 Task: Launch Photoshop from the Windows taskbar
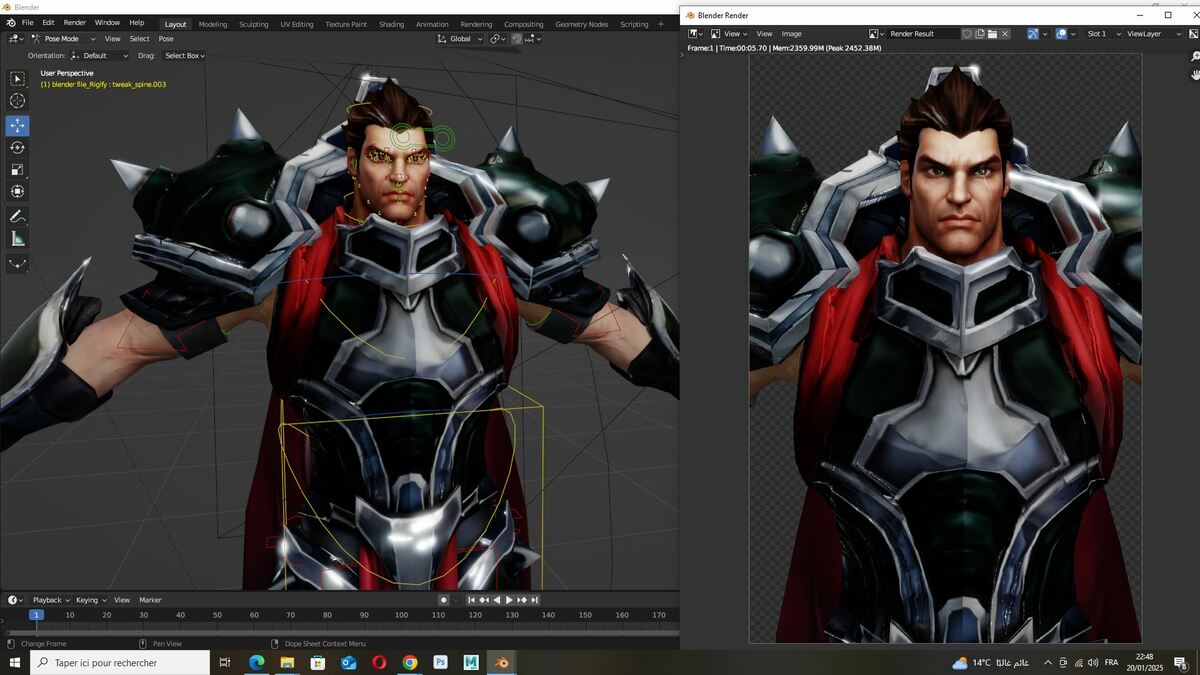440,662
